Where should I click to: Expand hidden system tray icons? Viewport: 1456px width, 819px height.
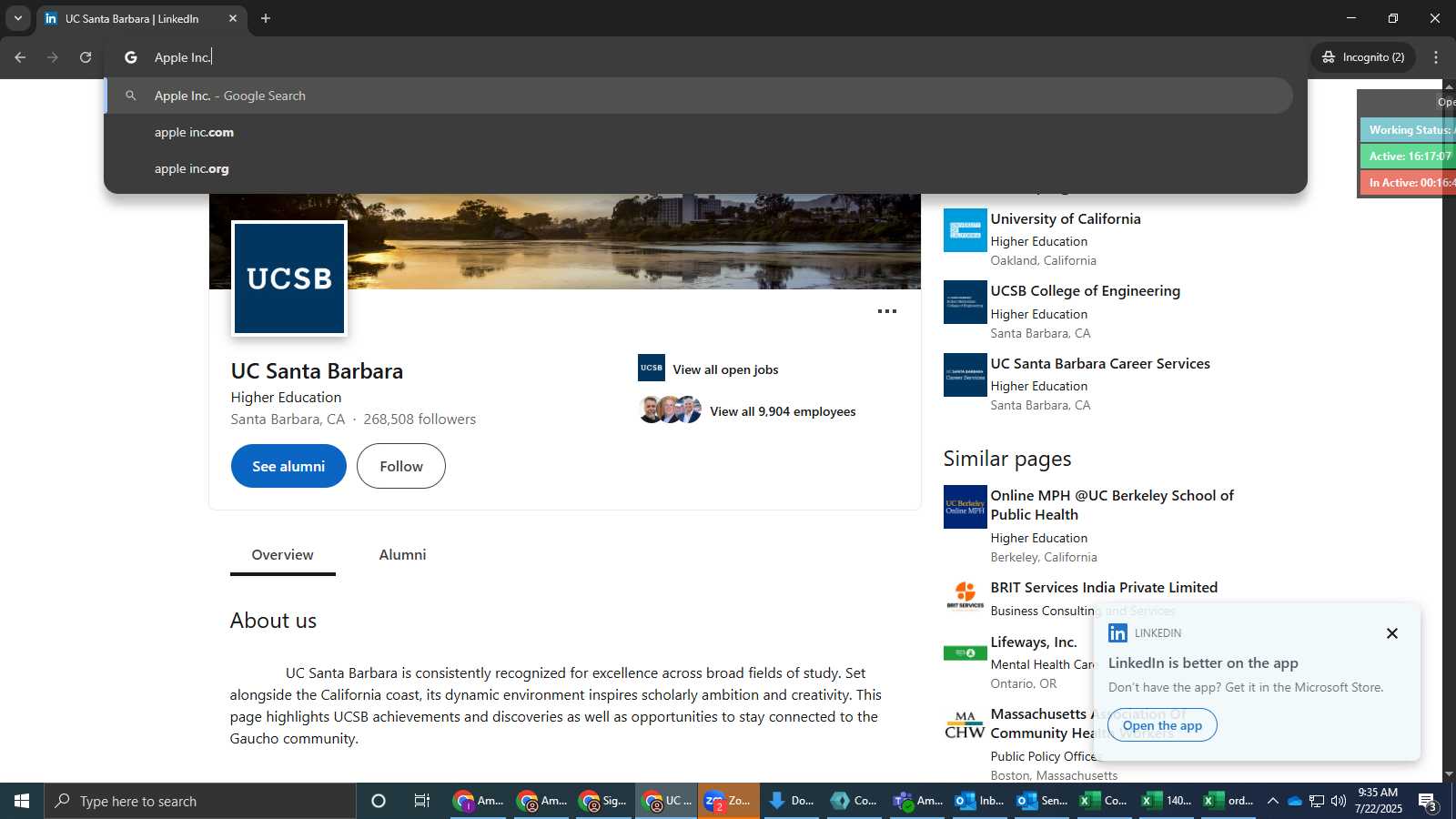click(x=1273, y=801)
